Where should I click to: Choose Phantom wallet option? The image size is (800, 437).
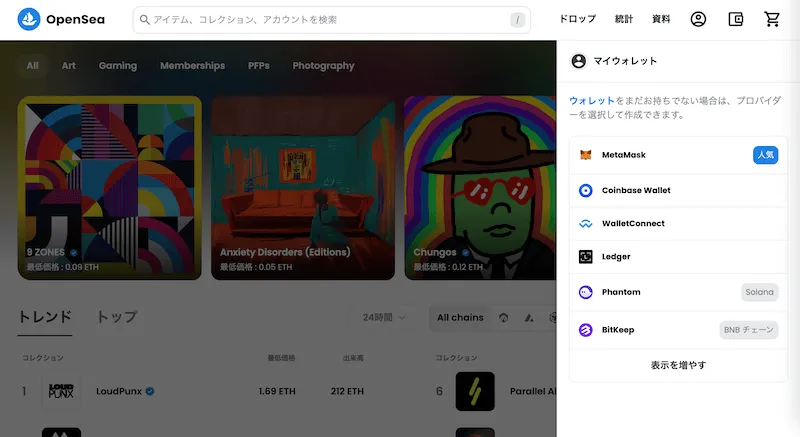point(679,292)
